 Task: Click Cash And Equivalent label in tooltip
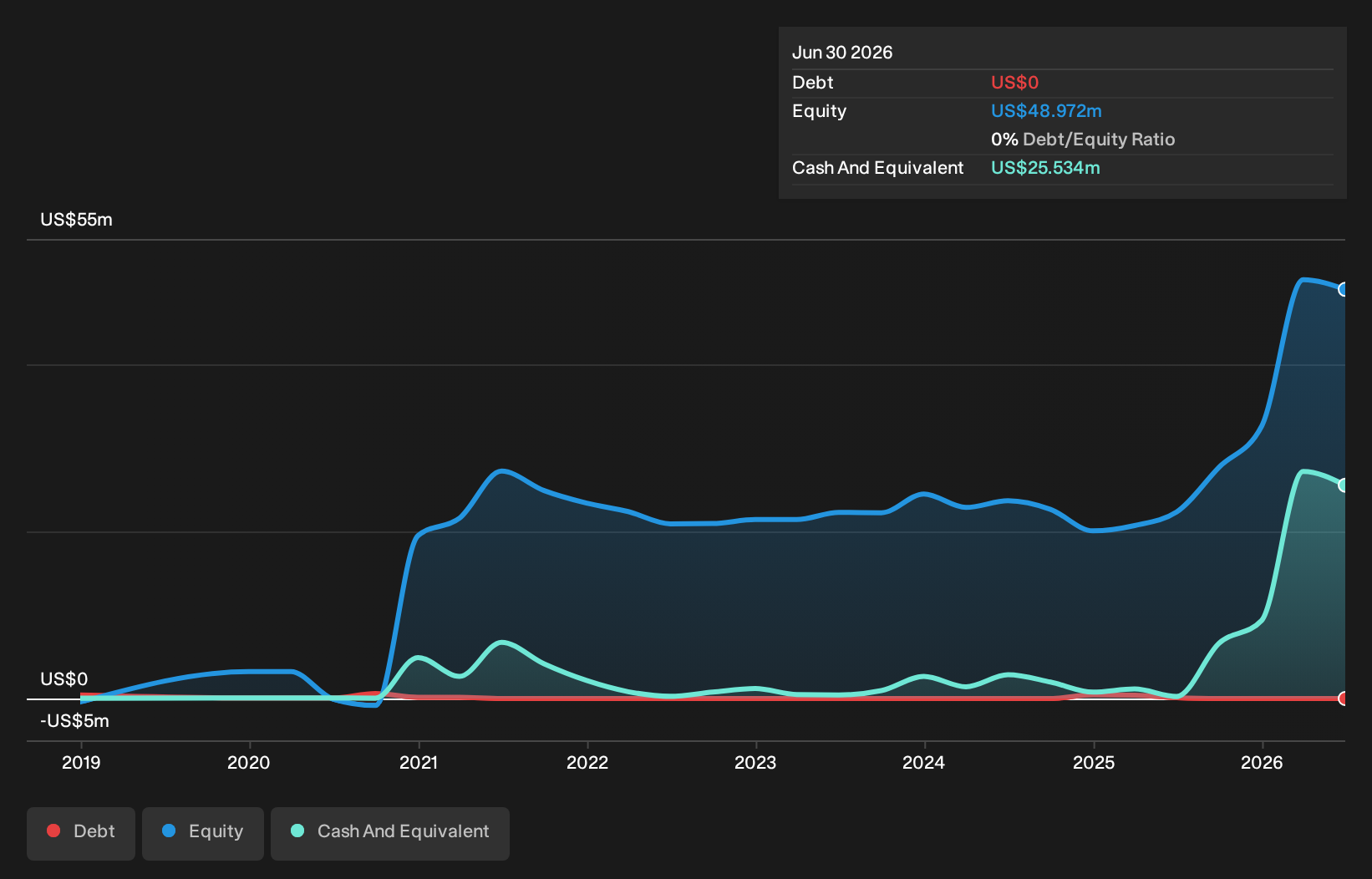[x=877, y=168]
